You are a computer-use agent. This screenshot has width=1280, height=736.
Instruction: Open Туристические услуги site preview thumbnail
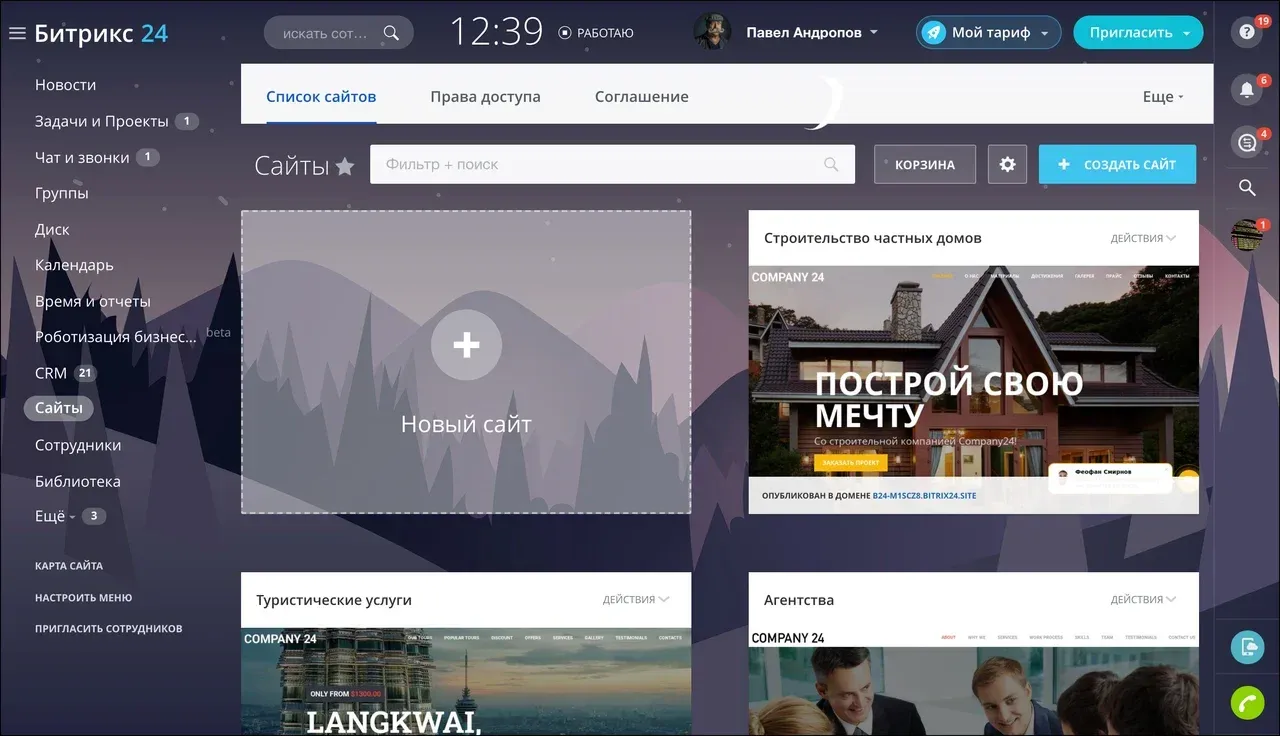tap(466, 682)
